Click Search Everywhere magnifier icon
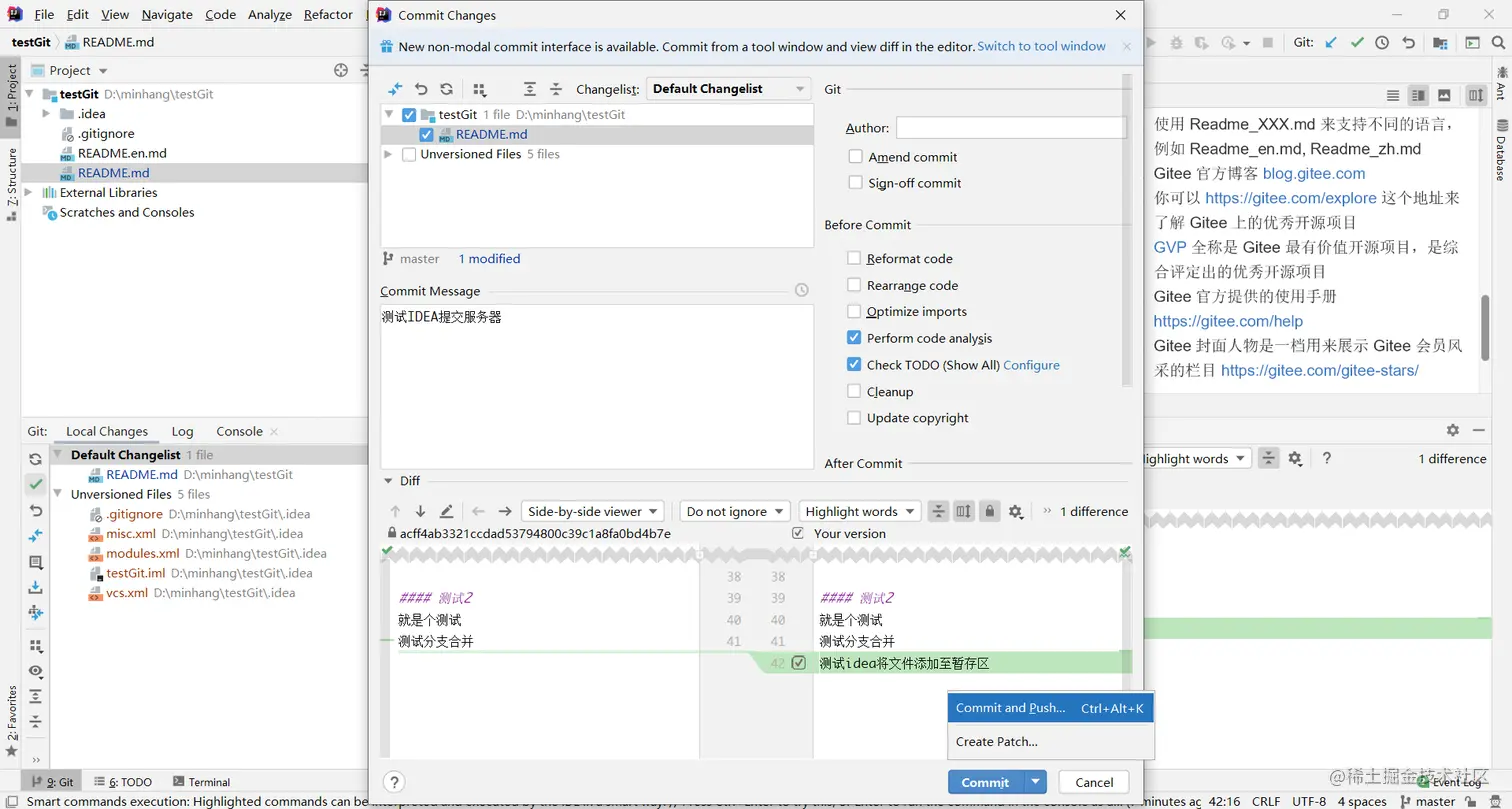1512x809 pixels. click(1497, 43)
